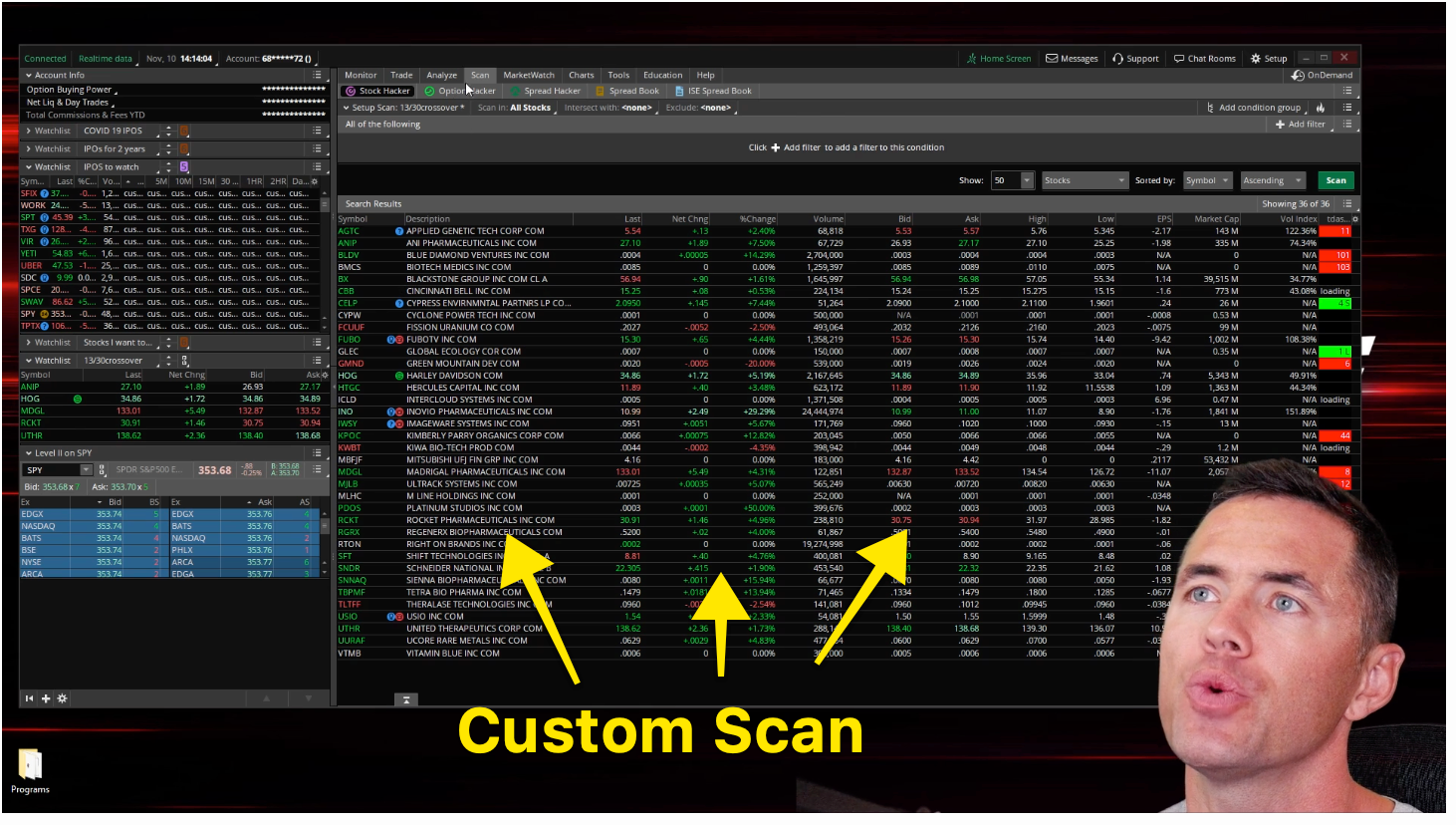Click the orange link icon for IPOs for 2 years
The height and width of the screenshot is (825, 1456).
(x=184, y=148)
